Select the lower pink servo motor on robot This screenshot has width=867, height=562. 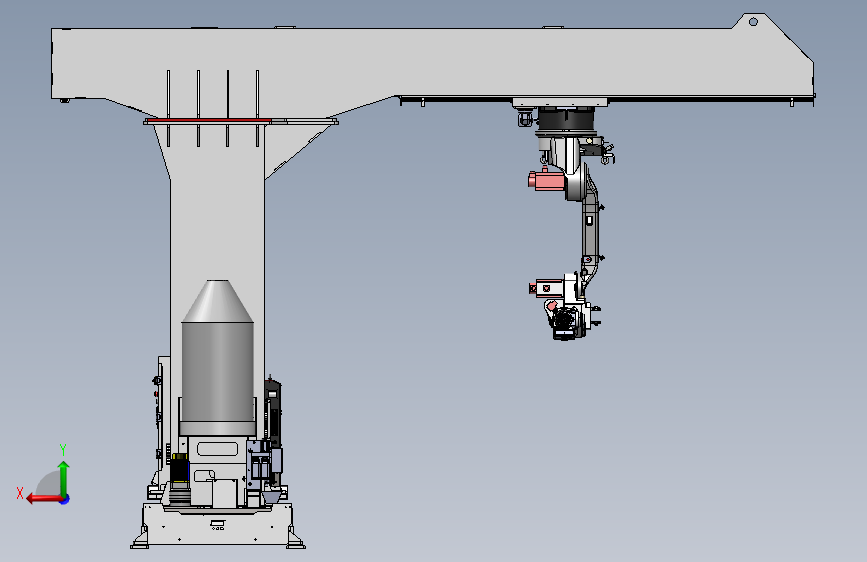[x=546, y=288]
